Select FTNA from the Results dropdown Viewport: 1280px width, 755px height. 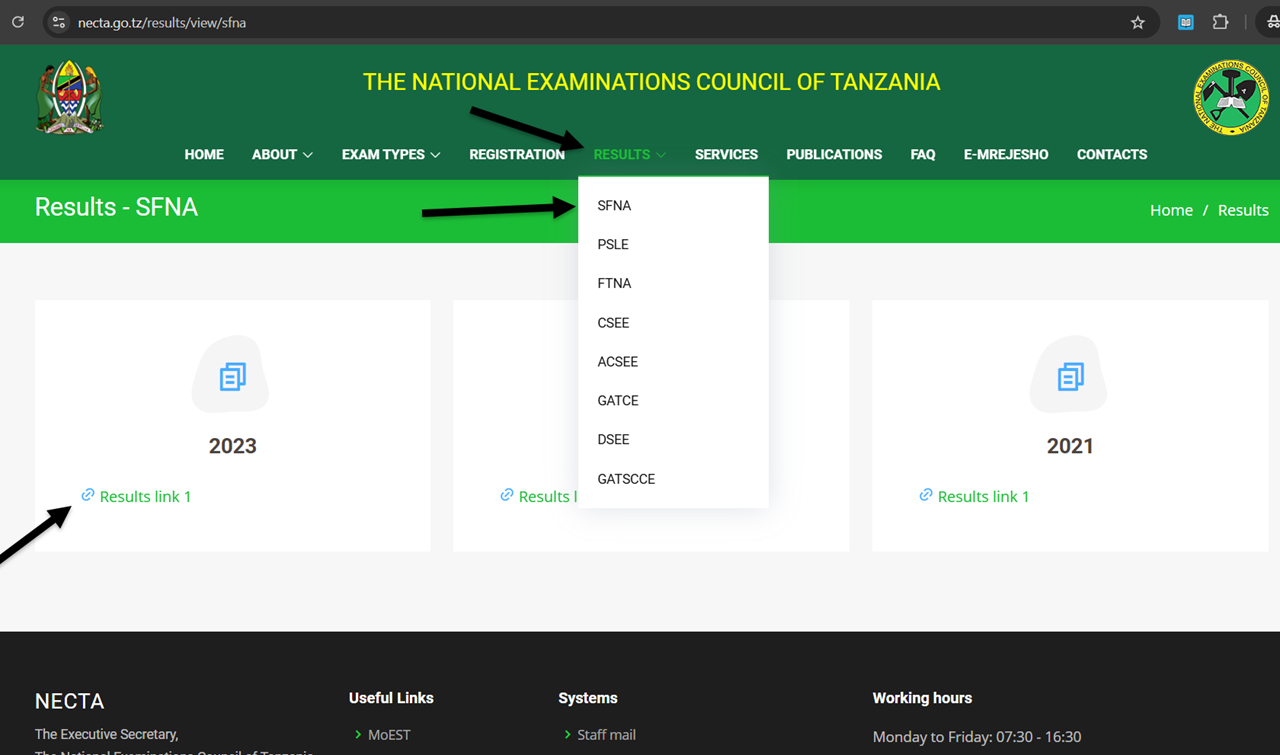click(673, 283)
